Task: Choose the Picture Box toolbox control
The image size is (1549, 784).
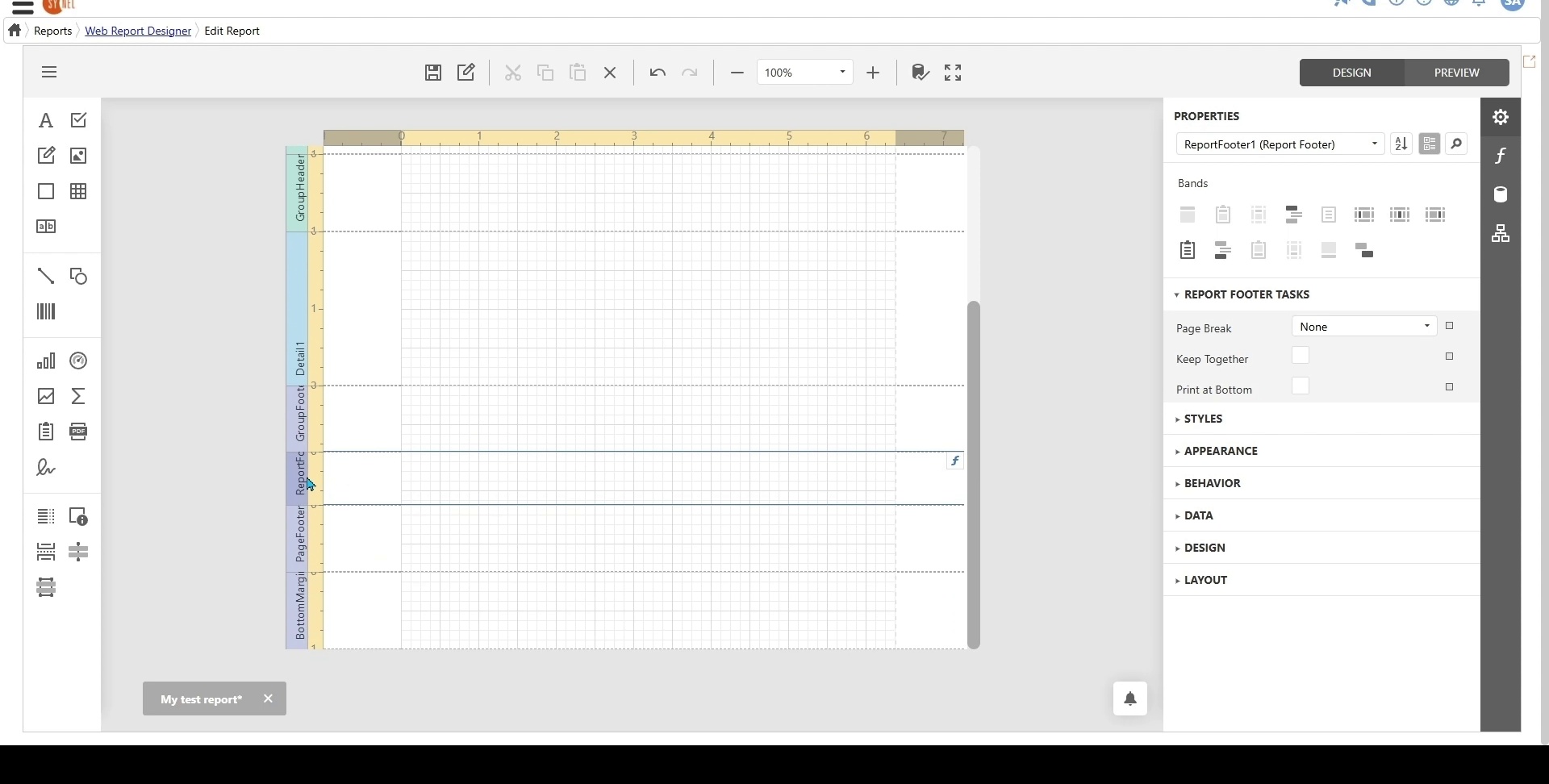Action: point(79,156)
